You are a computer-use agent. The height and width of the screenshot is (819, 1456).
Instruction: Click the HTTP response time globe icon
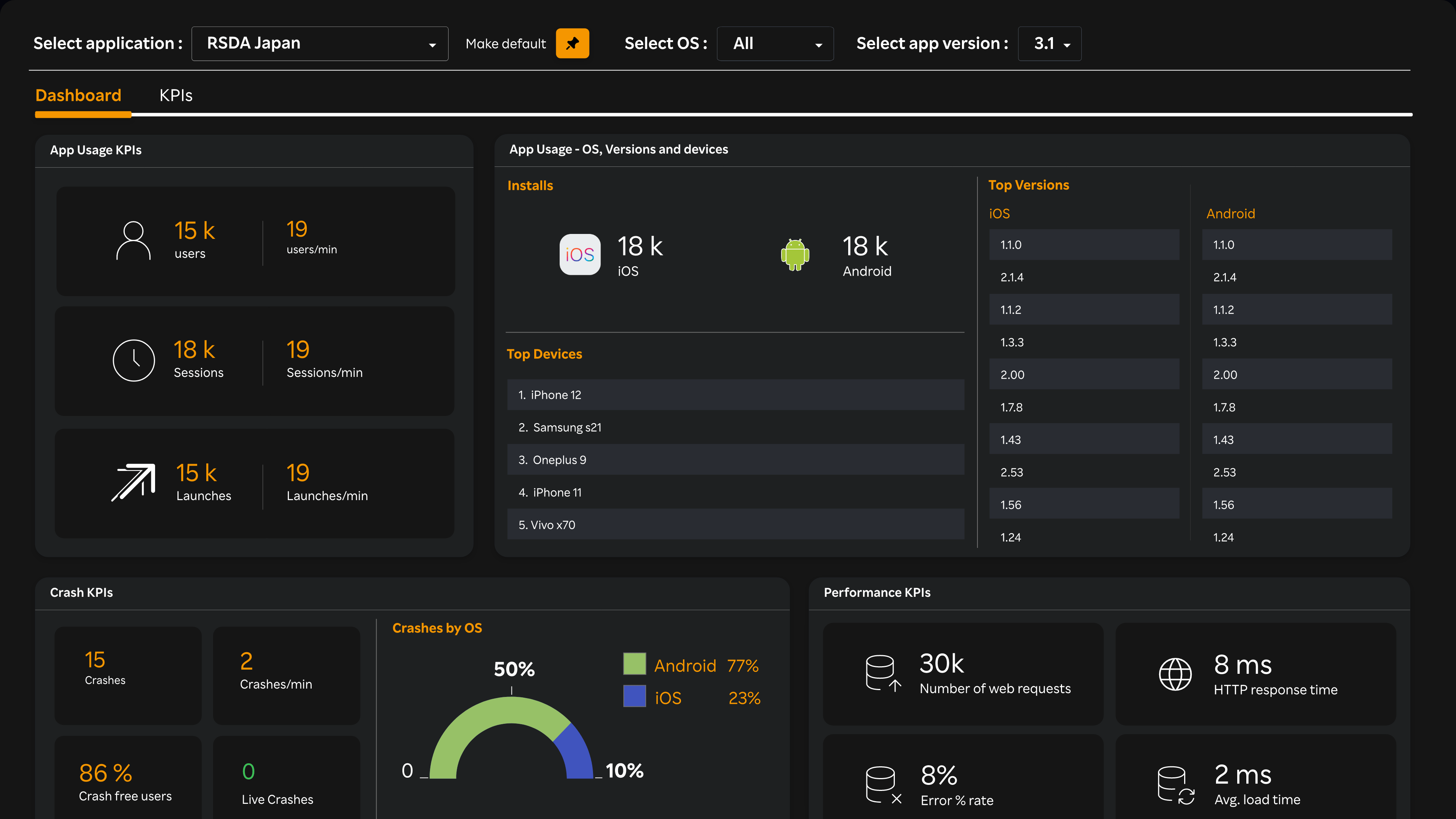(1175, 674)
